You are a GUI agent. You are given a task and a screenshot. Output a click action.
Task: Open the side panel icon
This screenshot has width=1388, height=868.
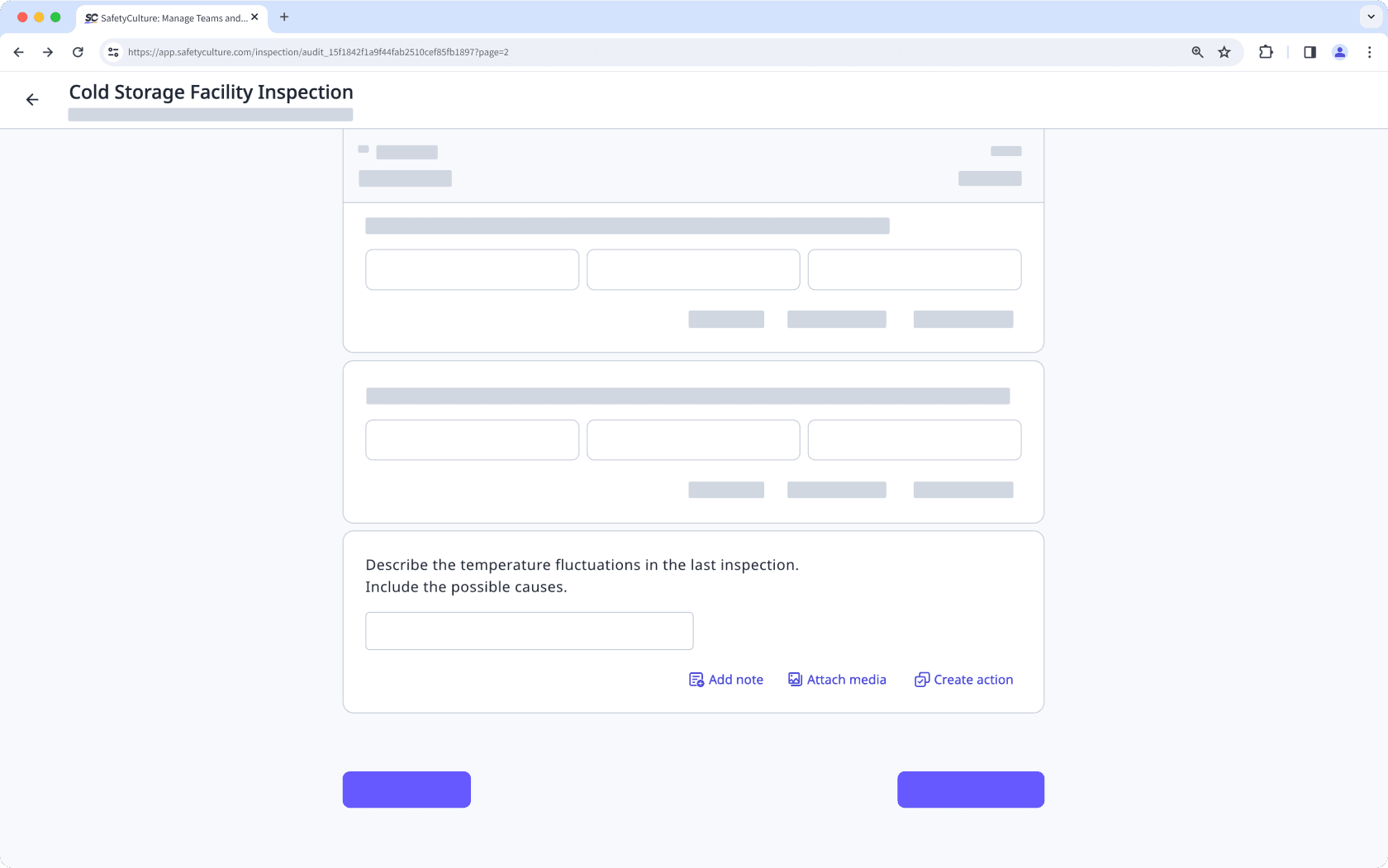point(1309,51)
